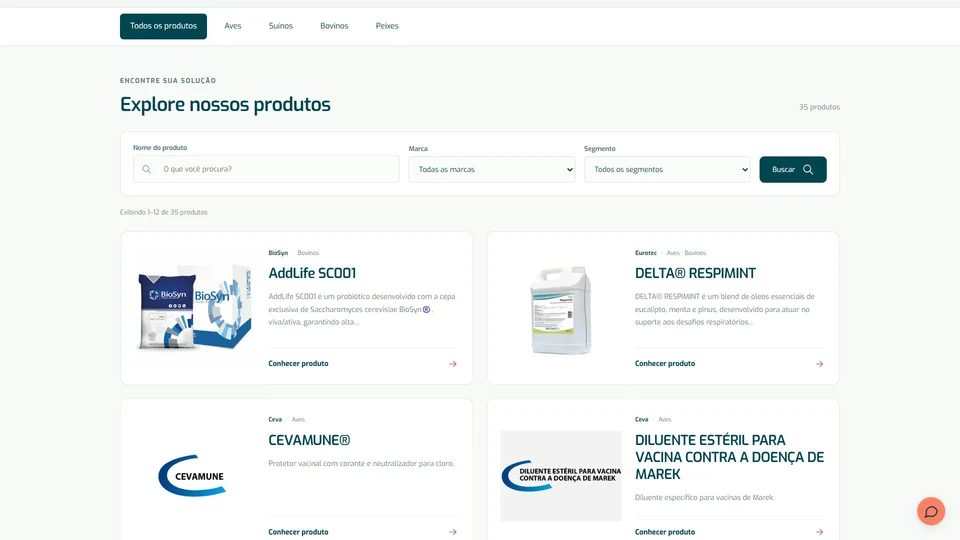
Task: Click Conhecer produto link for AddLife SC001
Action: [298, 364]
